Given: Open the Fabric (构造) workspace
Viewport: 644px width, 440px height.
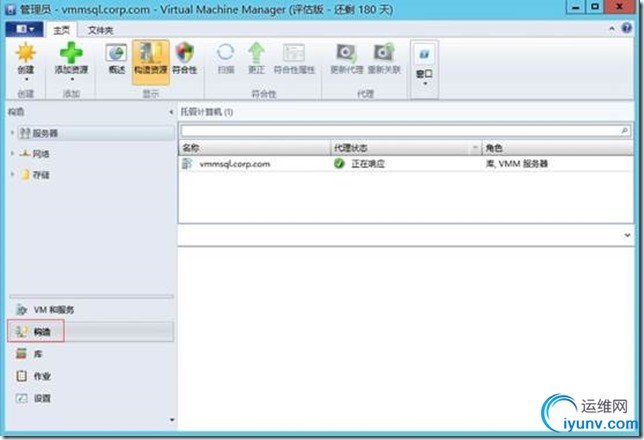Looking at the screenshot, I should [x=90, y=332].
